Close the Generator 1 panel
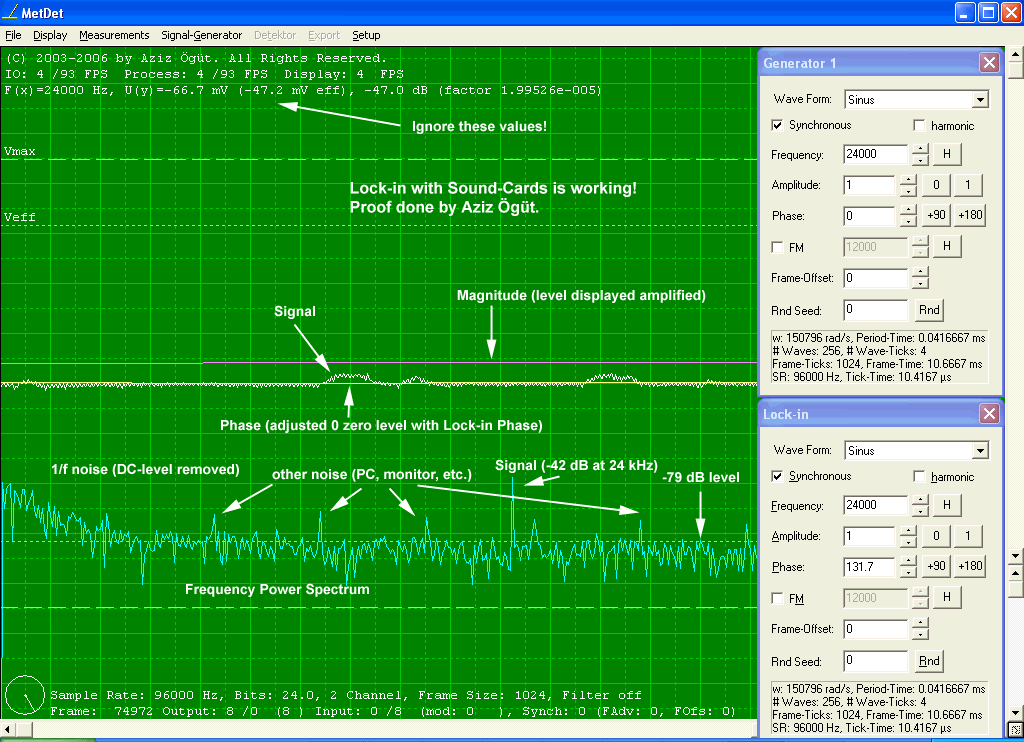 [x=988, y=63]
